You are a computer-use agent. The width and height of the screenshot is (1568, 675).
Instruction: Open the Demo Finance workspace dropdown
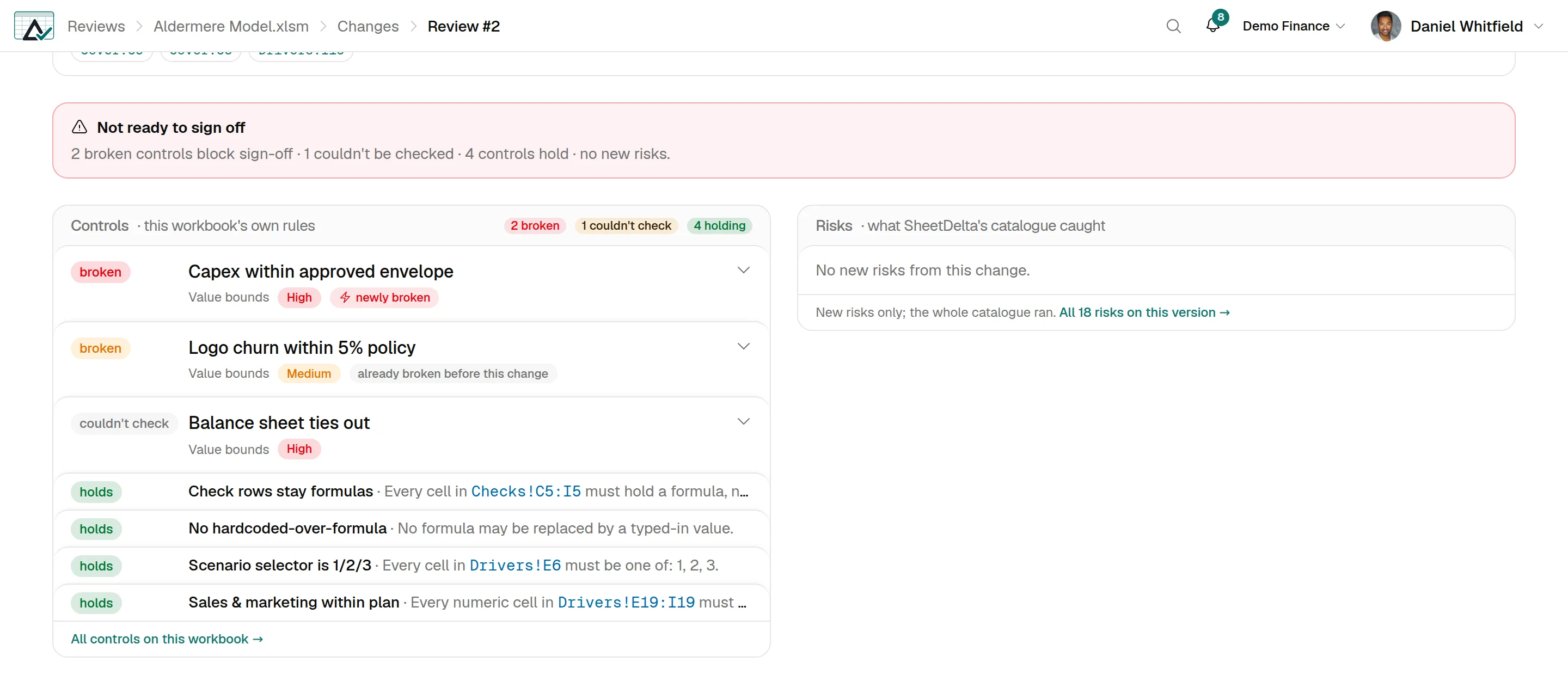tap(1293, 26)
